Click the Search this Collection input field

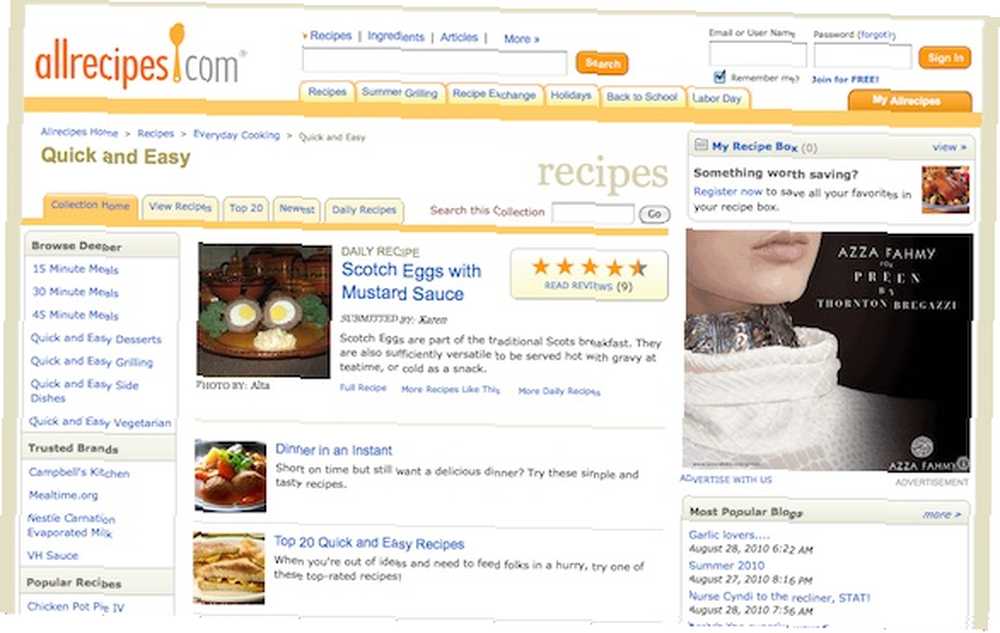(x=593, y=213)
